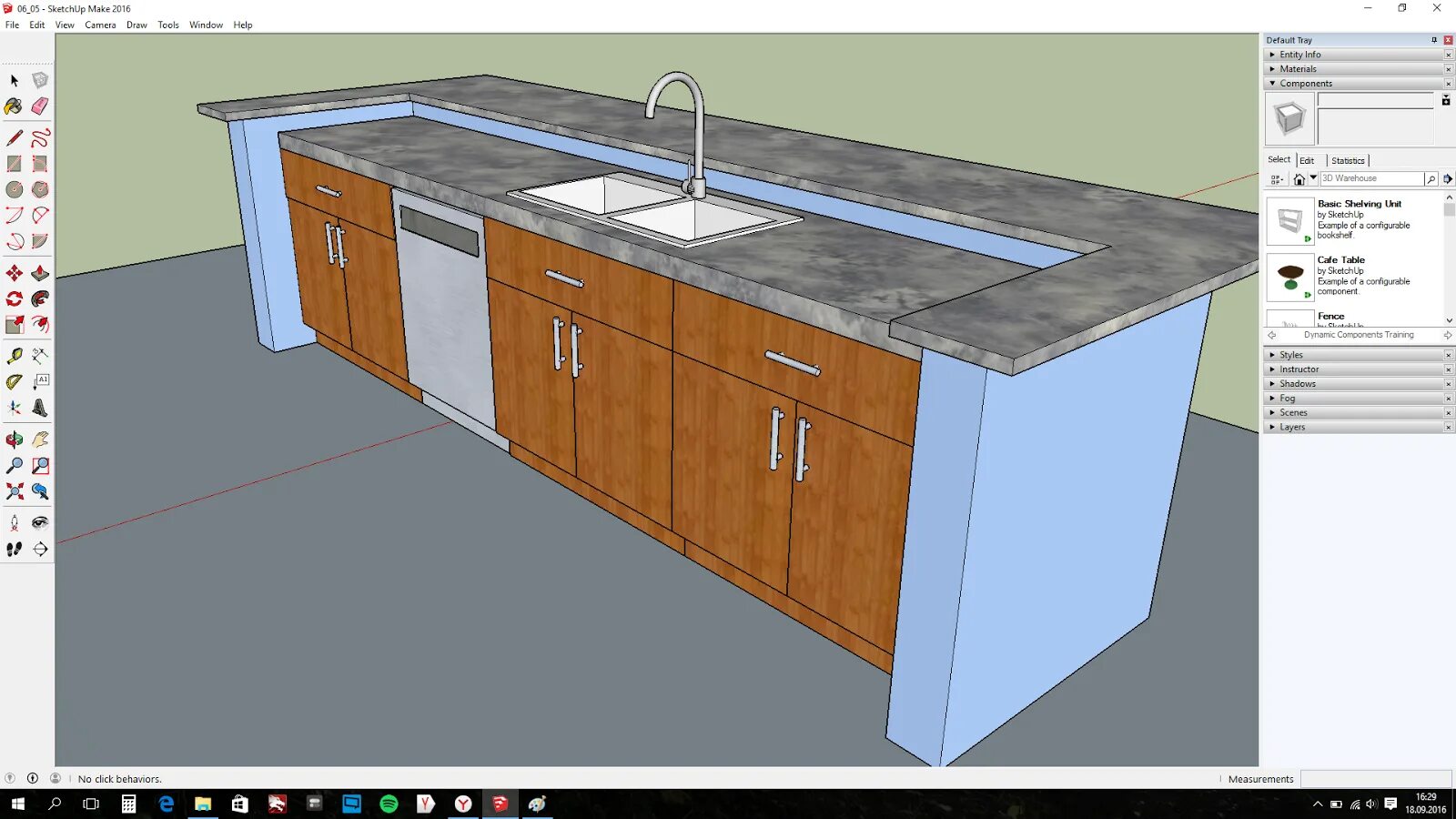Image resolution: width=1456 pixels, height=819 pixels.
Task: Switch to the Components Edit tab
Action: 1307,161
